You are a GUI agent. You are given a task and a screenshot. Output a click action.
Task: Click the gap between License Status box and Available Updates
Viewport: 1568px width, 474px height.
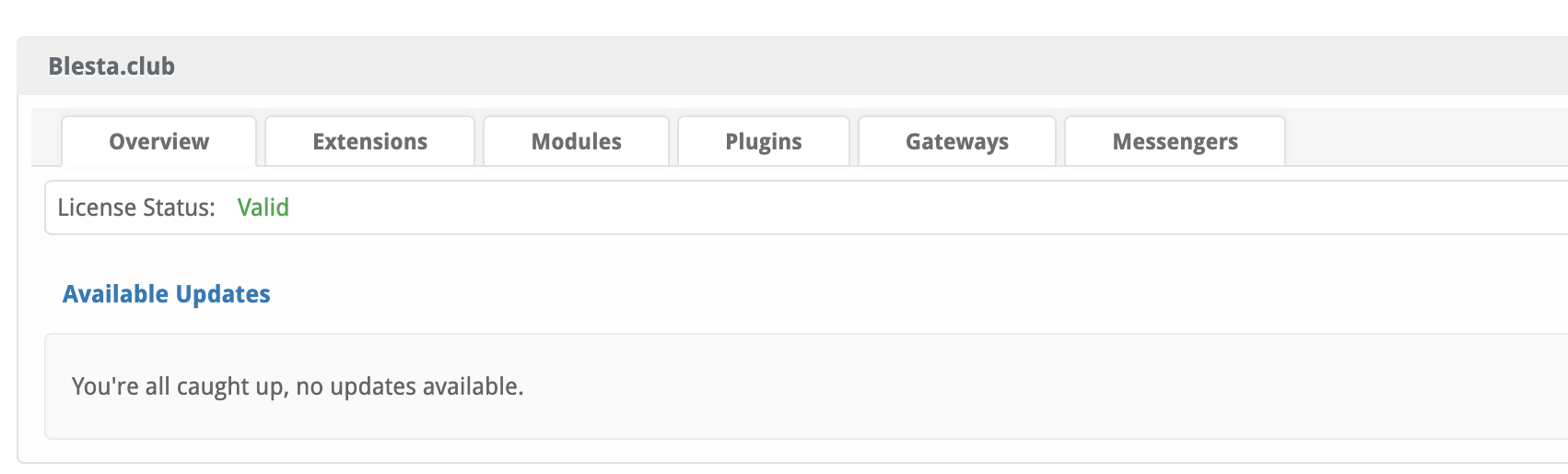click(x=737, y=254)
